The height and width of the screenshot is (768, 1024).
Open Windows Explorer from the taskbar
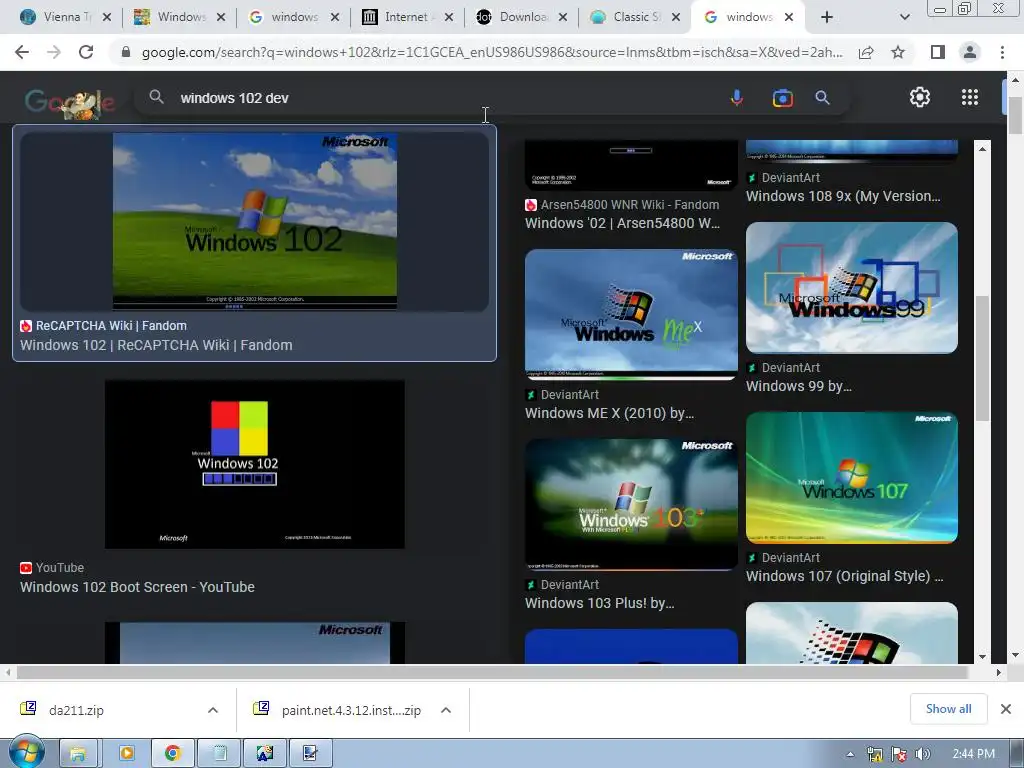click(x=78, y=754)
